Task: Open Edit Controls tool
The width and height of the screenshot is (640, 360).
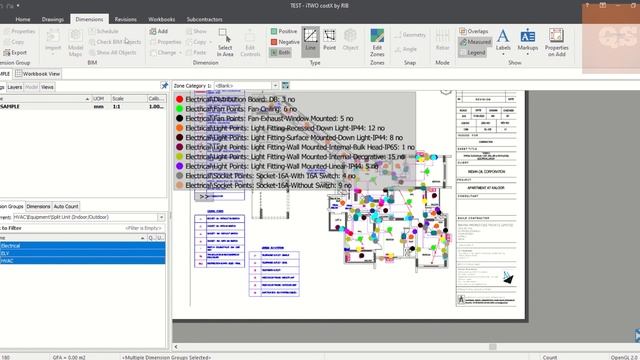Action: coord(250,42)
